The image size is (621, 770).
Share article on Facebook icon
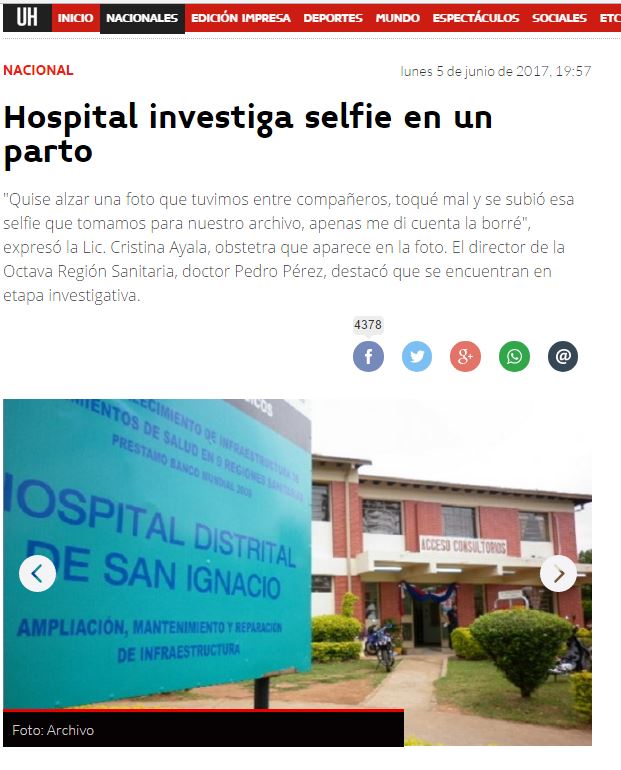click(x=368, y=356)
